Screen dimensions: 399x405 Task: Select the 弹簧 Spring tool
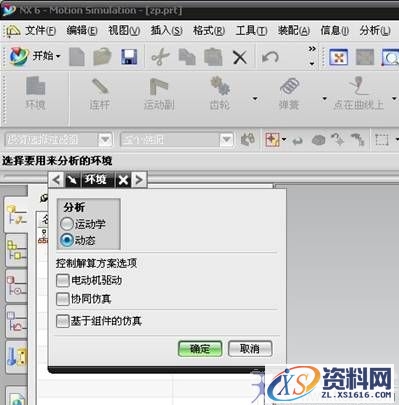[289, 94]
